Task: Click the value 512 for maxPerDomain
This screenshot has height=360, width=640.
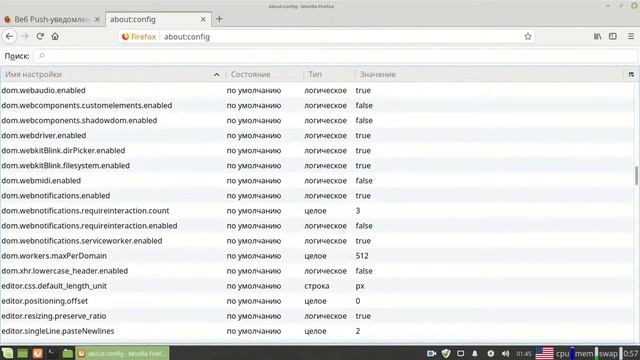Action: (x=362, y=256)
